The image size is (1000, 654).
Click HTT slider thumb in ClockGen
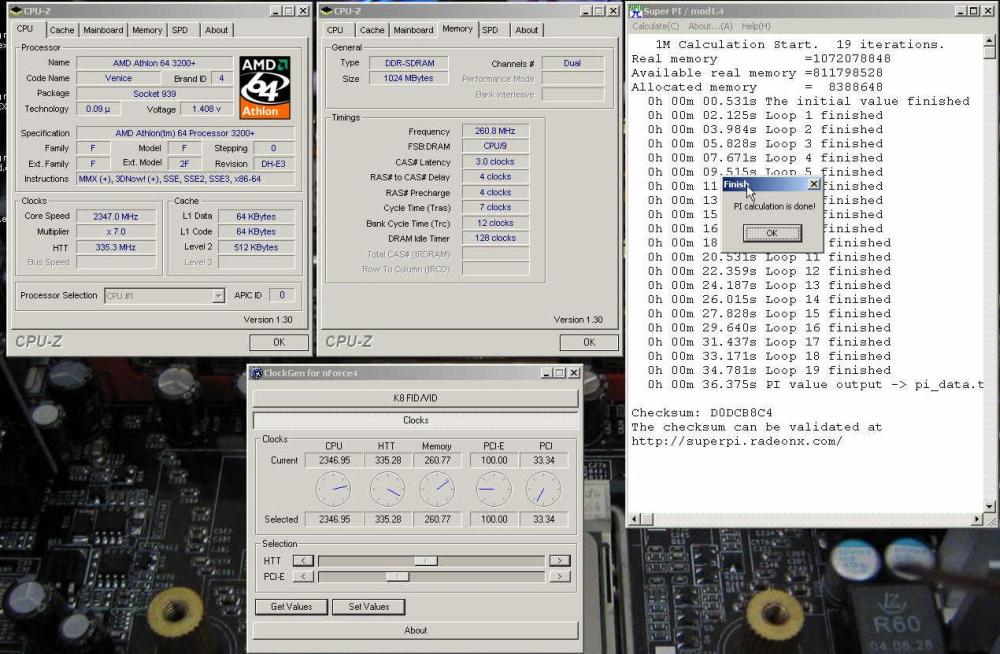[x=425, y=561]
